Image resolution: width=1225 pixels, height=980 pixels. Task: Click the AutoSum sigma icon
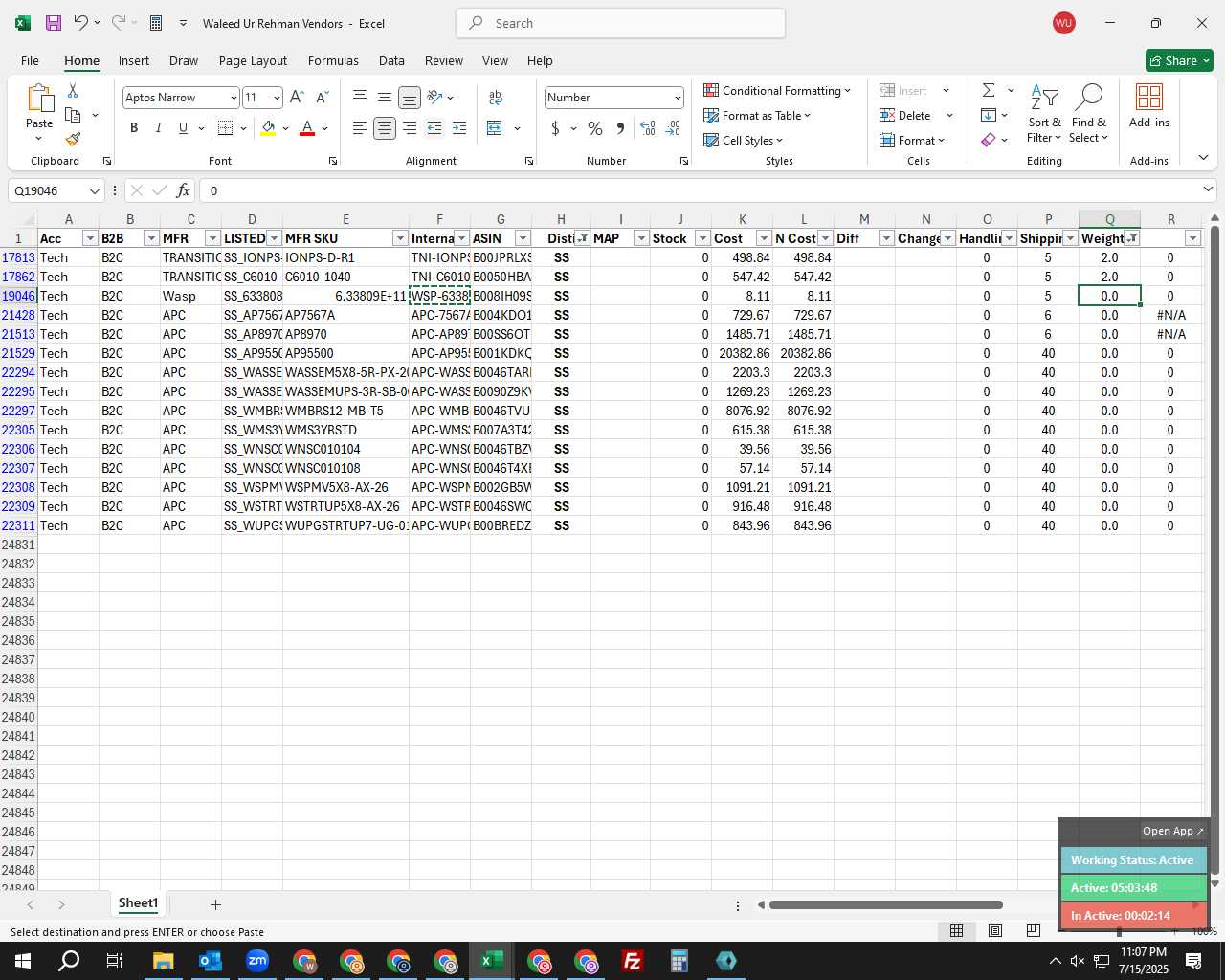989,90
